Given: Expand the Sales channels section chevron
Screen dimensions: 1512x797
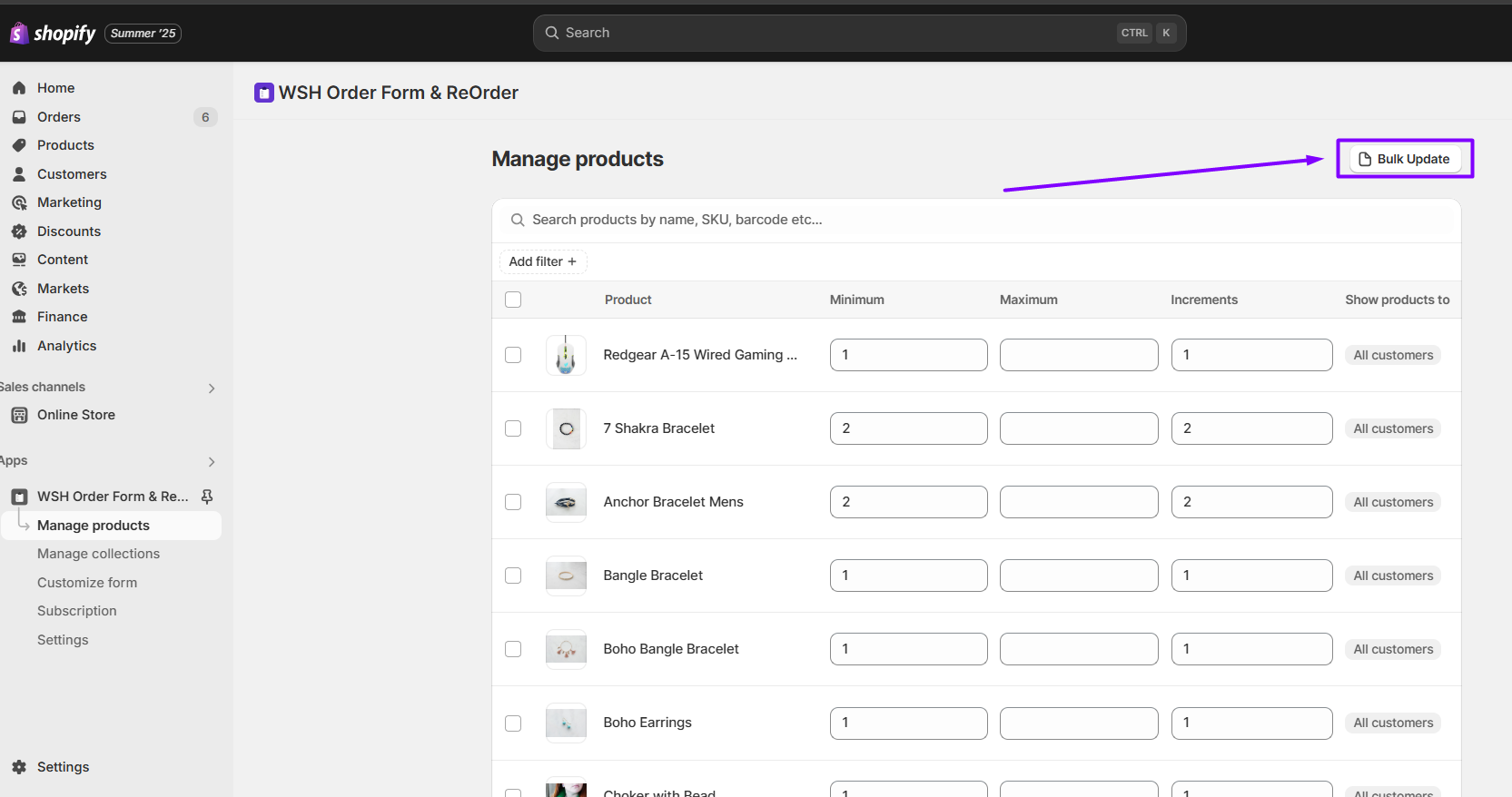Looking at the screenshot, I should click(x=212, y=389).
